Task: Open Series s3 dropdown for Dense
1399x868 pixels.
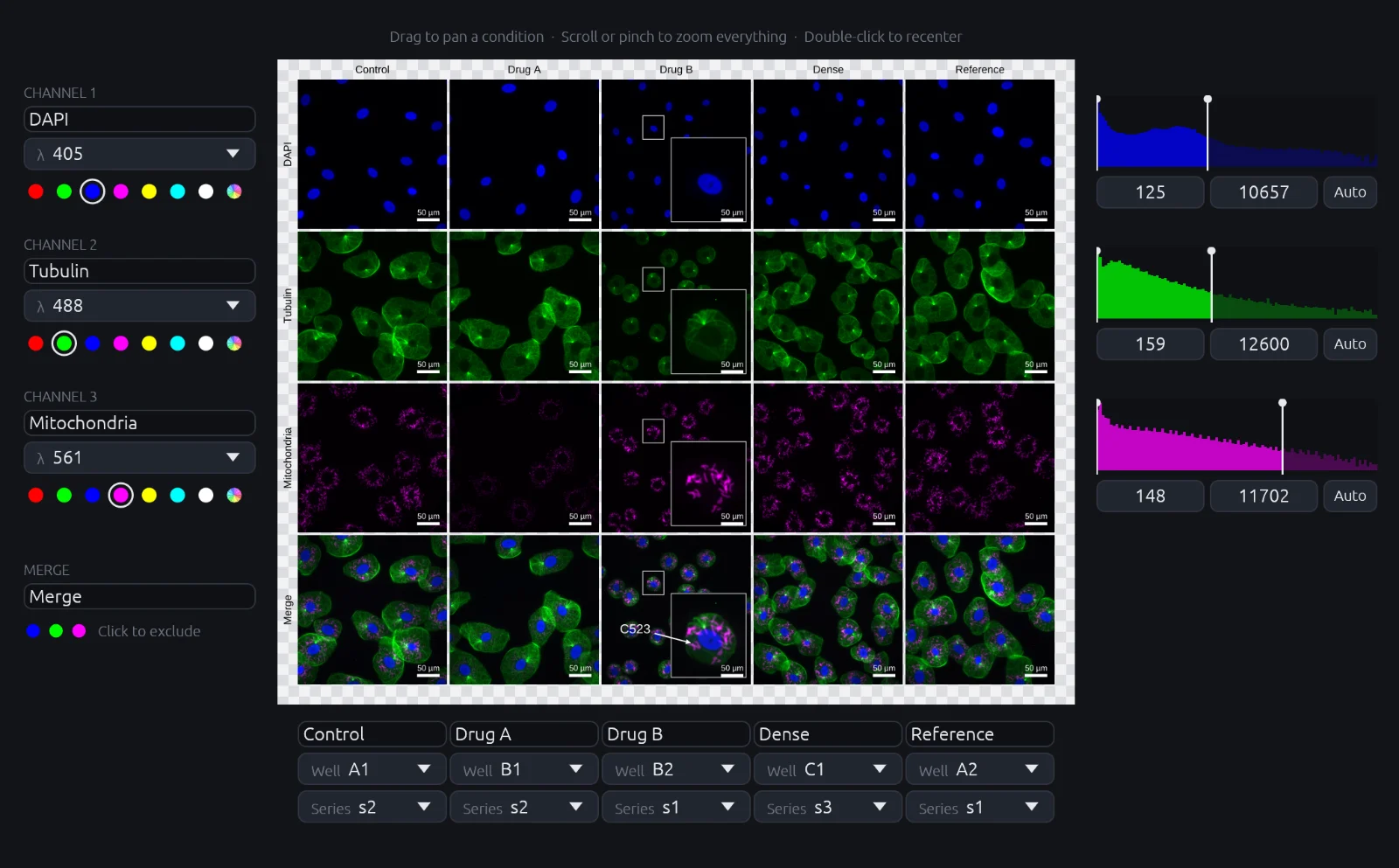Action: click(827, 808)
